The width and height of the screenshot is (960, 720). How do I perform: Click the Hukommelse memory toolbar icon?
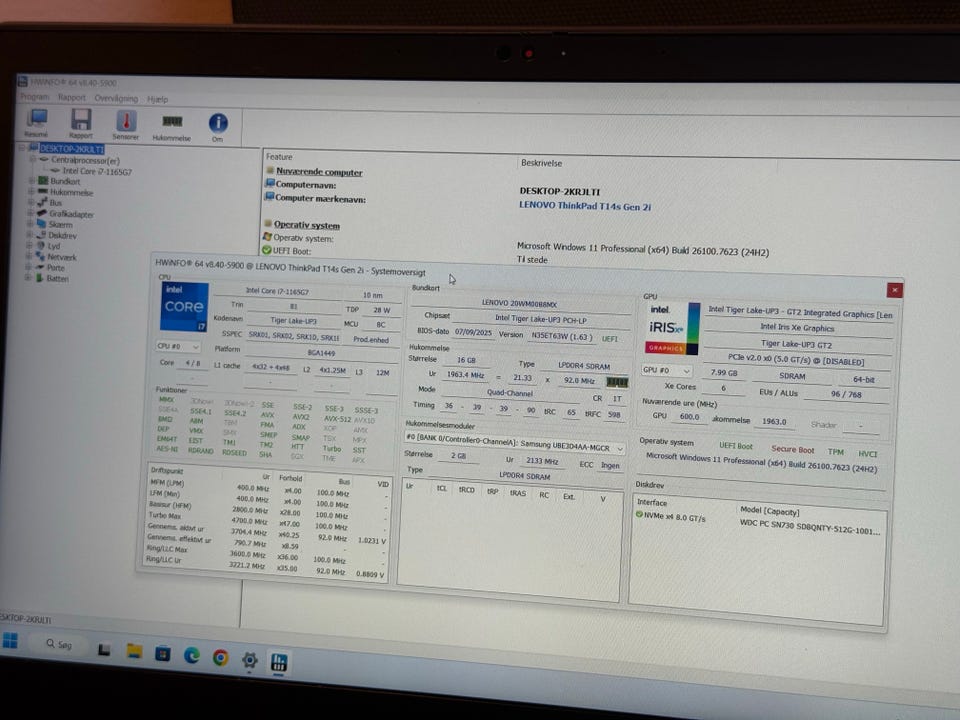coord(172,122)
